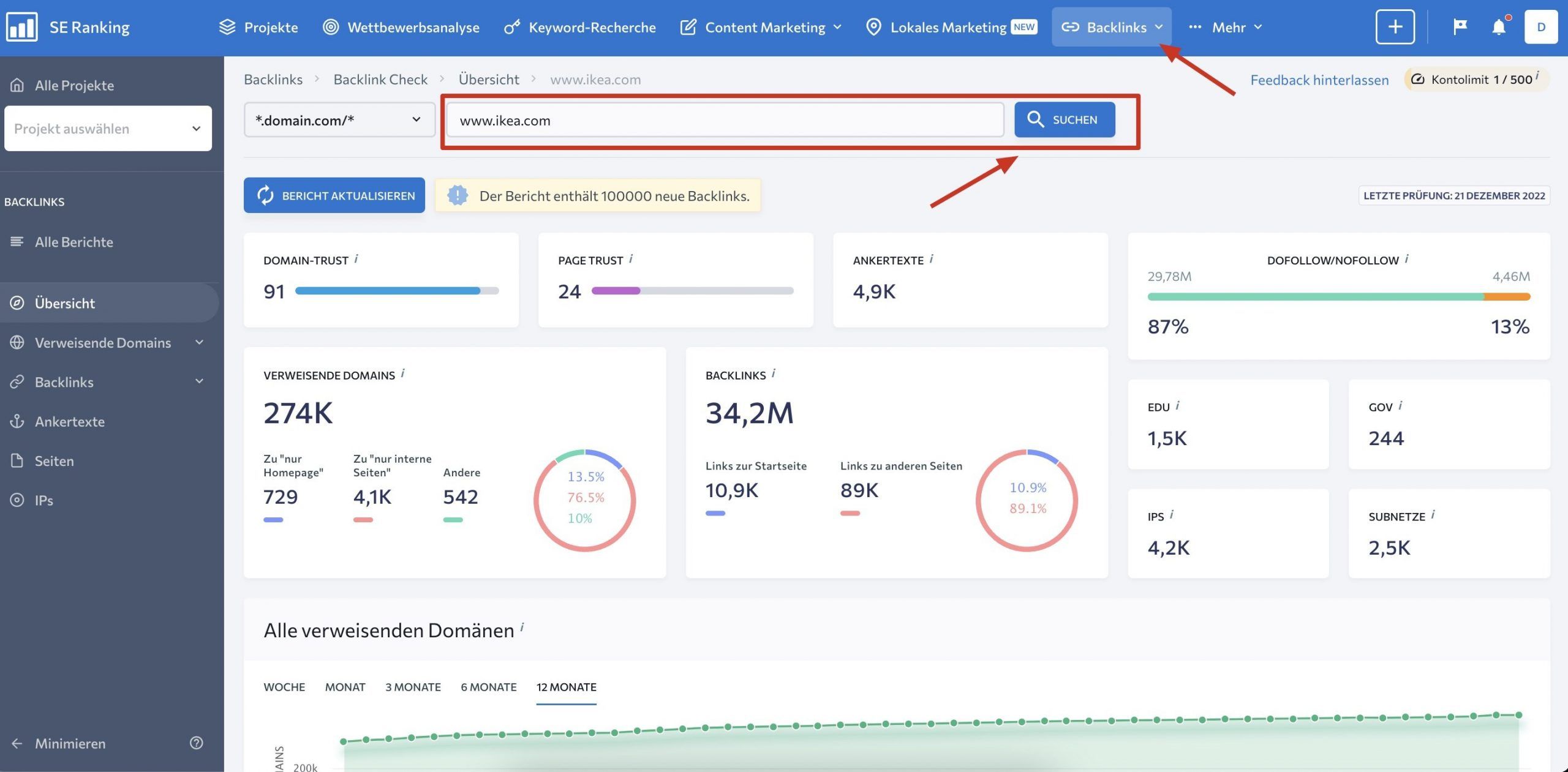The width and height of the screenshot is (1568, 772).
Task: Open Lokales Marketing menu item
Action: (x=951, y=27)
